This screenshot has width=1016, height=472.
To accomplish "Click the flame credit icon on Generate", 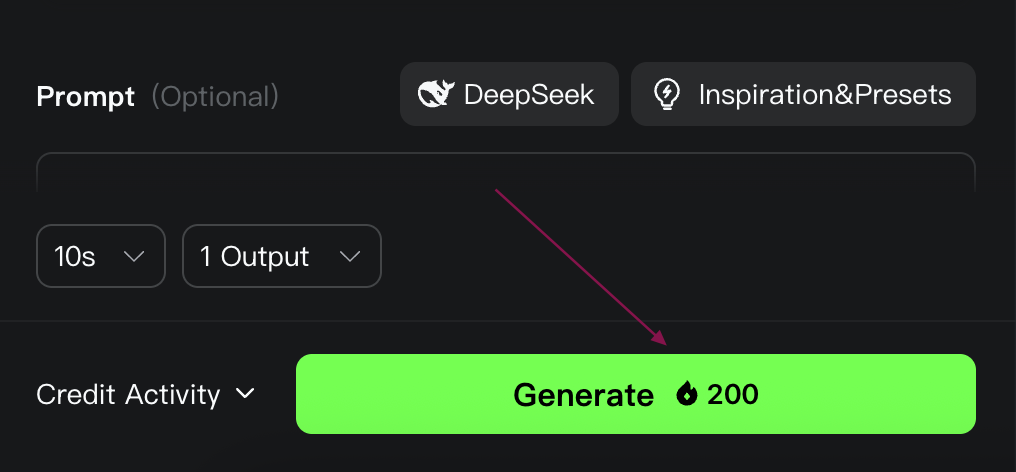I will [x=686, y=394].
